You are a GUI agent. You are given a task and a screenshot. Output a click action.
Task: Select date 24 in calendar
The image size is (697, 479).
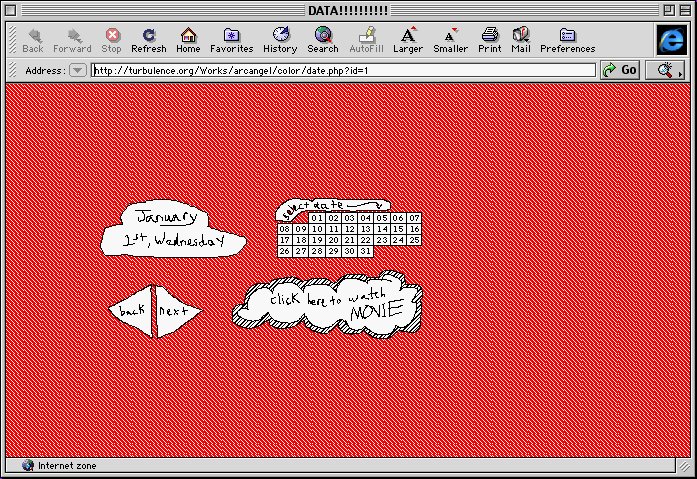tap(398, 240)
